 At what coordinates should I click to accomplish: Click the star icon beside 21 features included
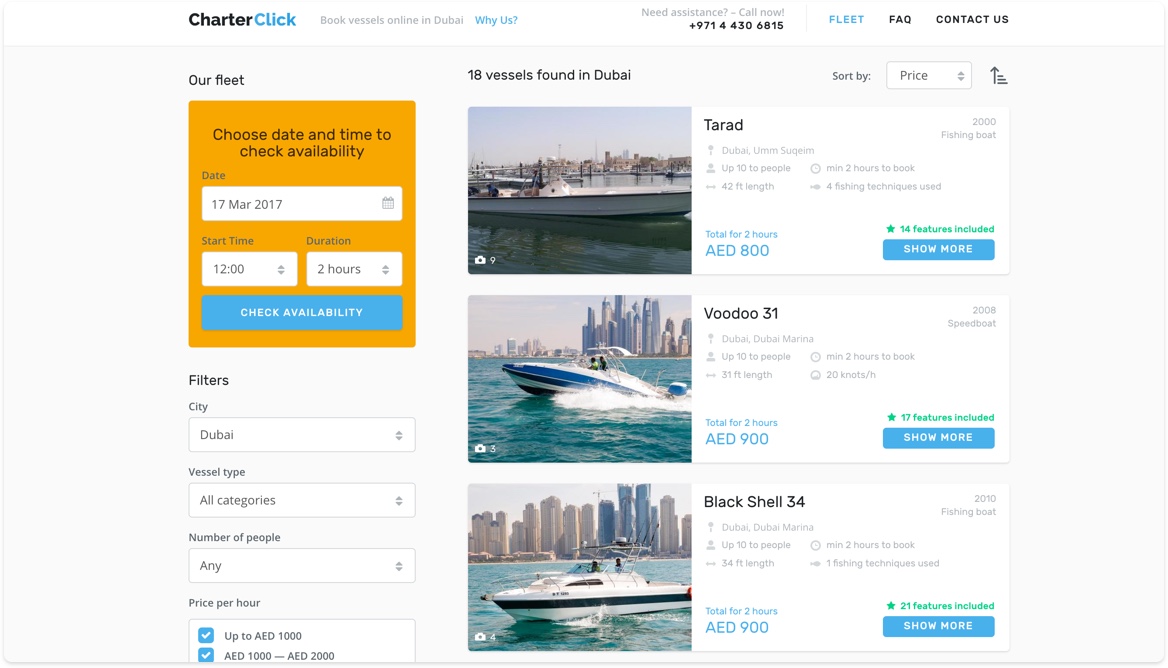(x=890, y=605)
